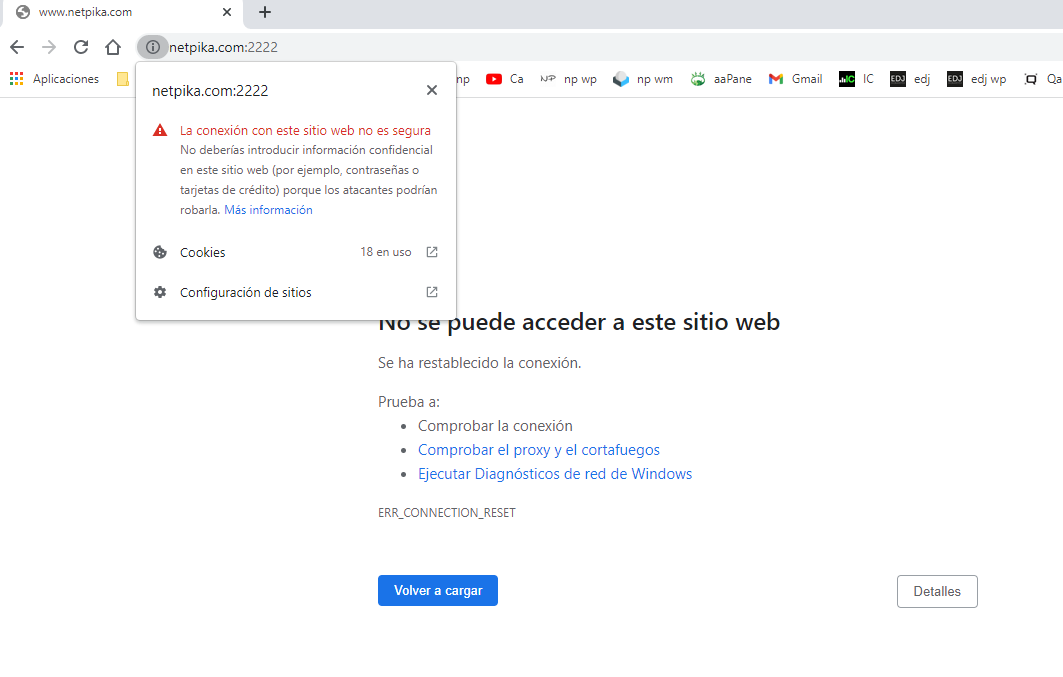Image resolution: width=1063 pixels, height=677 pixels.
Task: Click 'Se ha restablecido la conexión.' text
Action: point(479,363)
